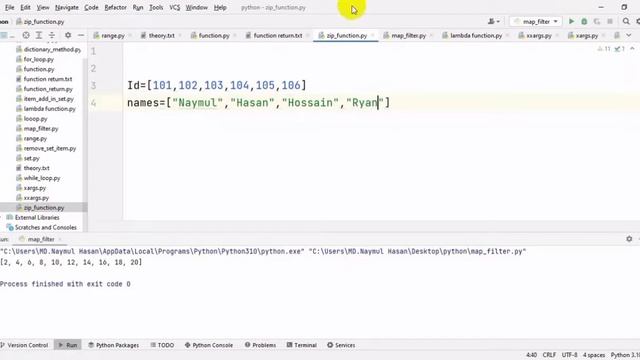
Task: Show hidden editor tabs dropdown arrow
Action: [x=629, y=36]
